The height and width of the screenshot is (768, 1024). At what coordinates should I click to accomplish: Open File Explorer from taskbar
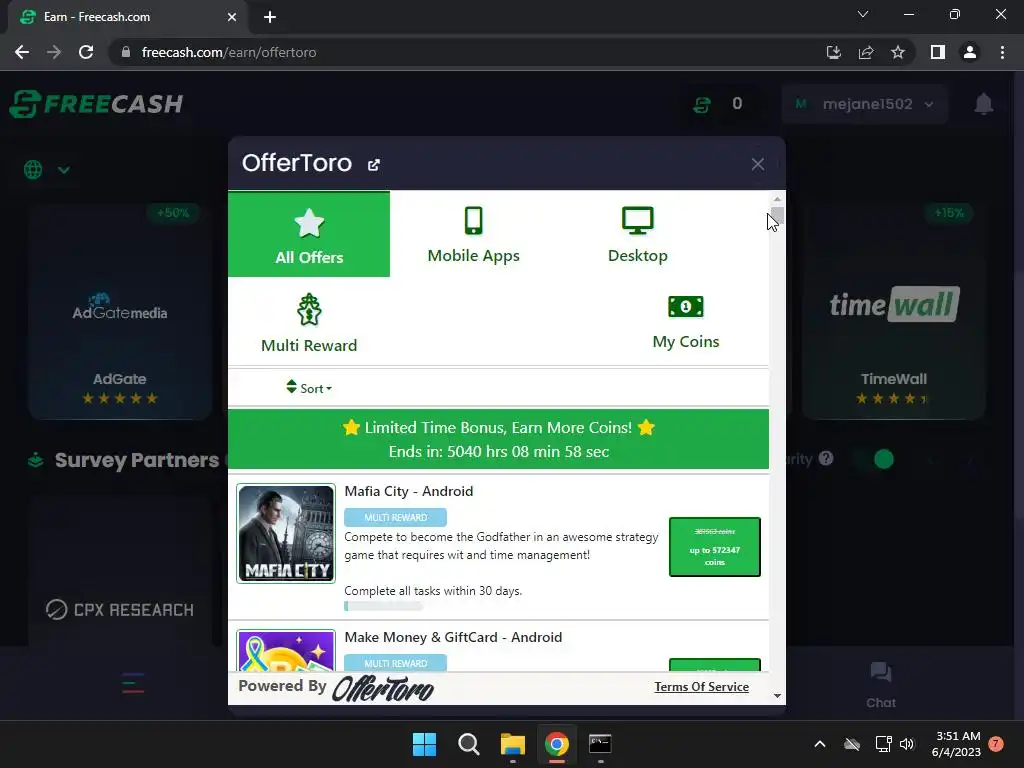pyautogui.click(x=513, y=744)
